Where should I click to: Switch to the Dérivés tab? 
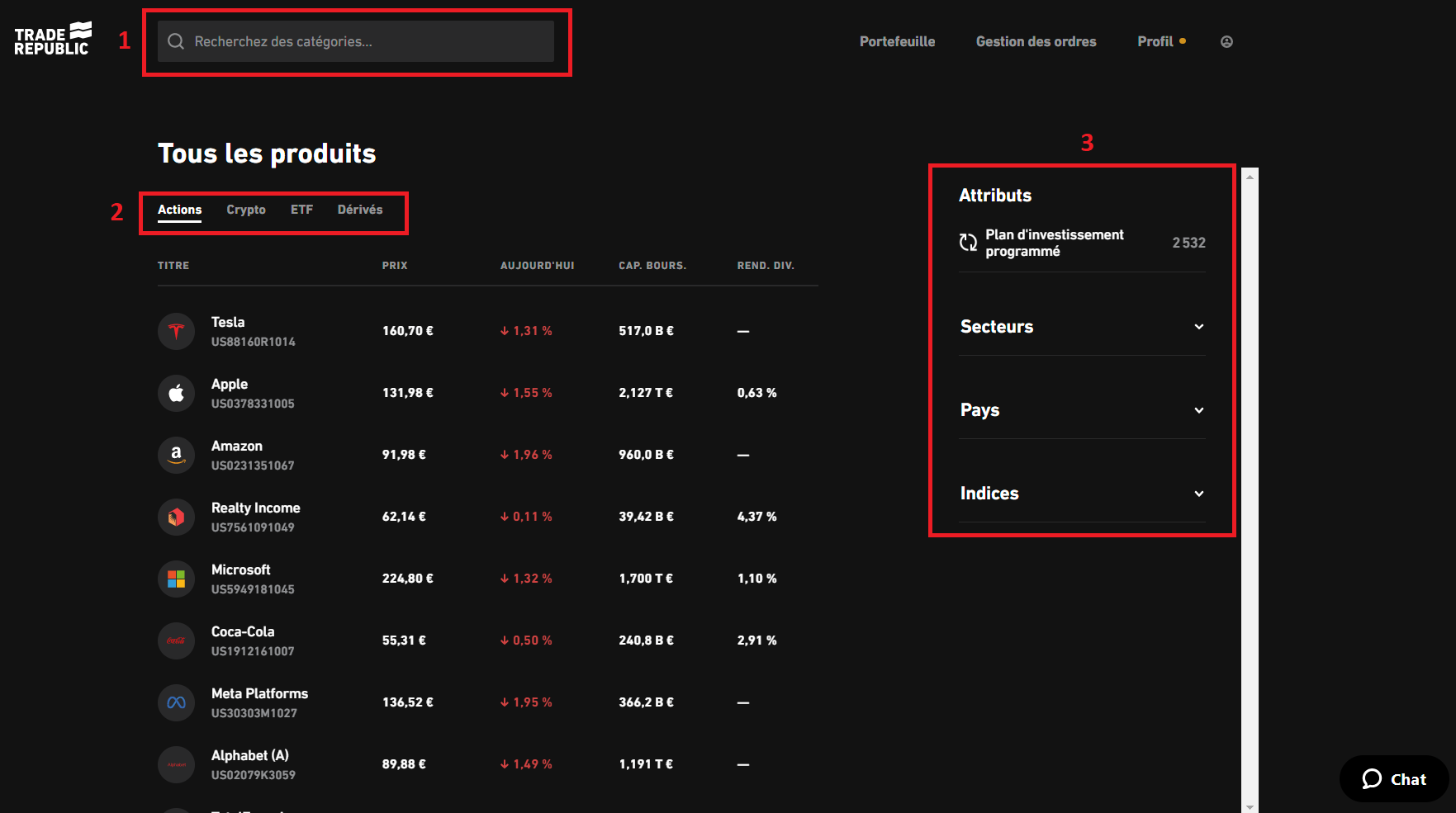[x=360, y=210]
